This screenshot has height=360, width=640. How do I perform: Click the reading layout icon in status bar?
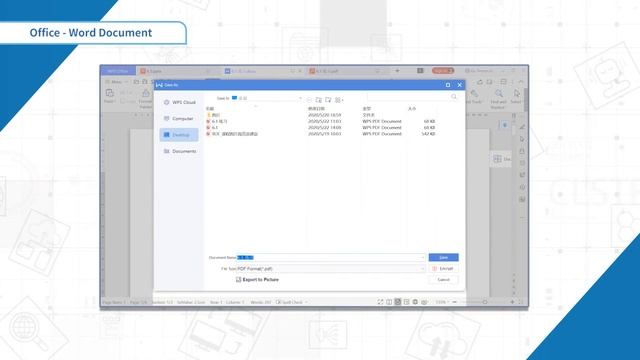(389, 302)
